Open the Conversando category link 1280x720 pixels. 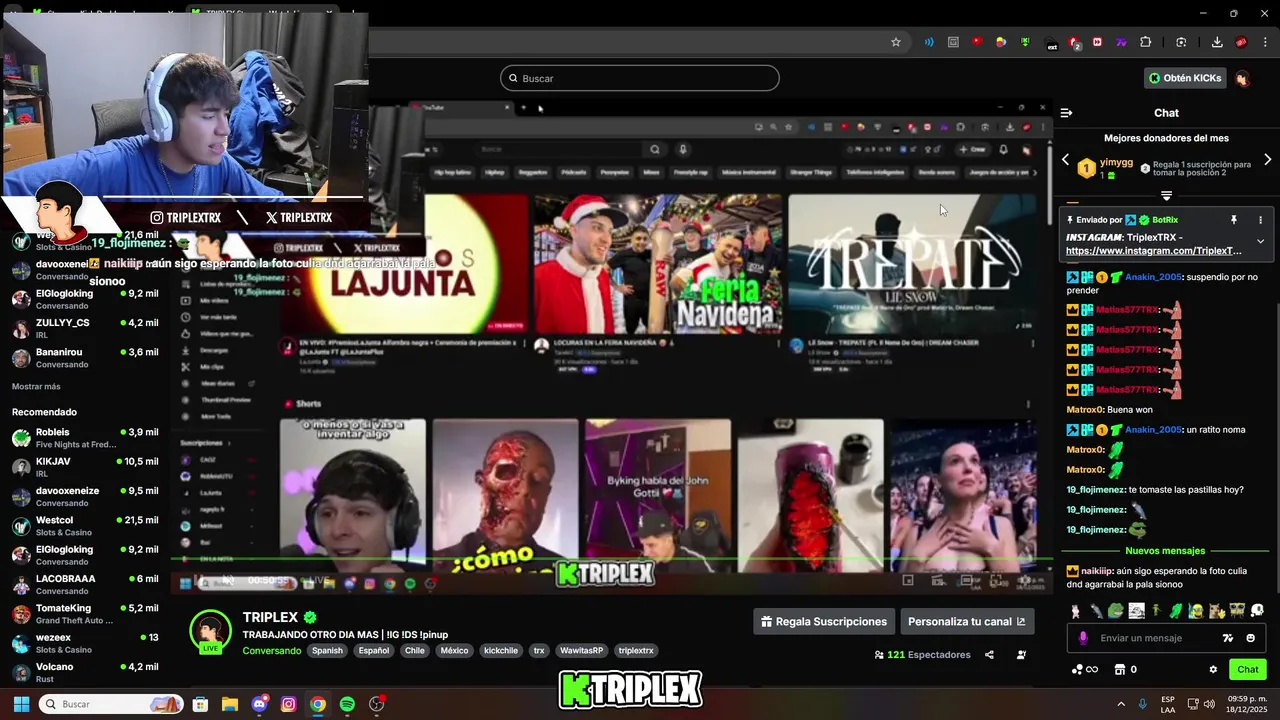click(x=272, y=651)
